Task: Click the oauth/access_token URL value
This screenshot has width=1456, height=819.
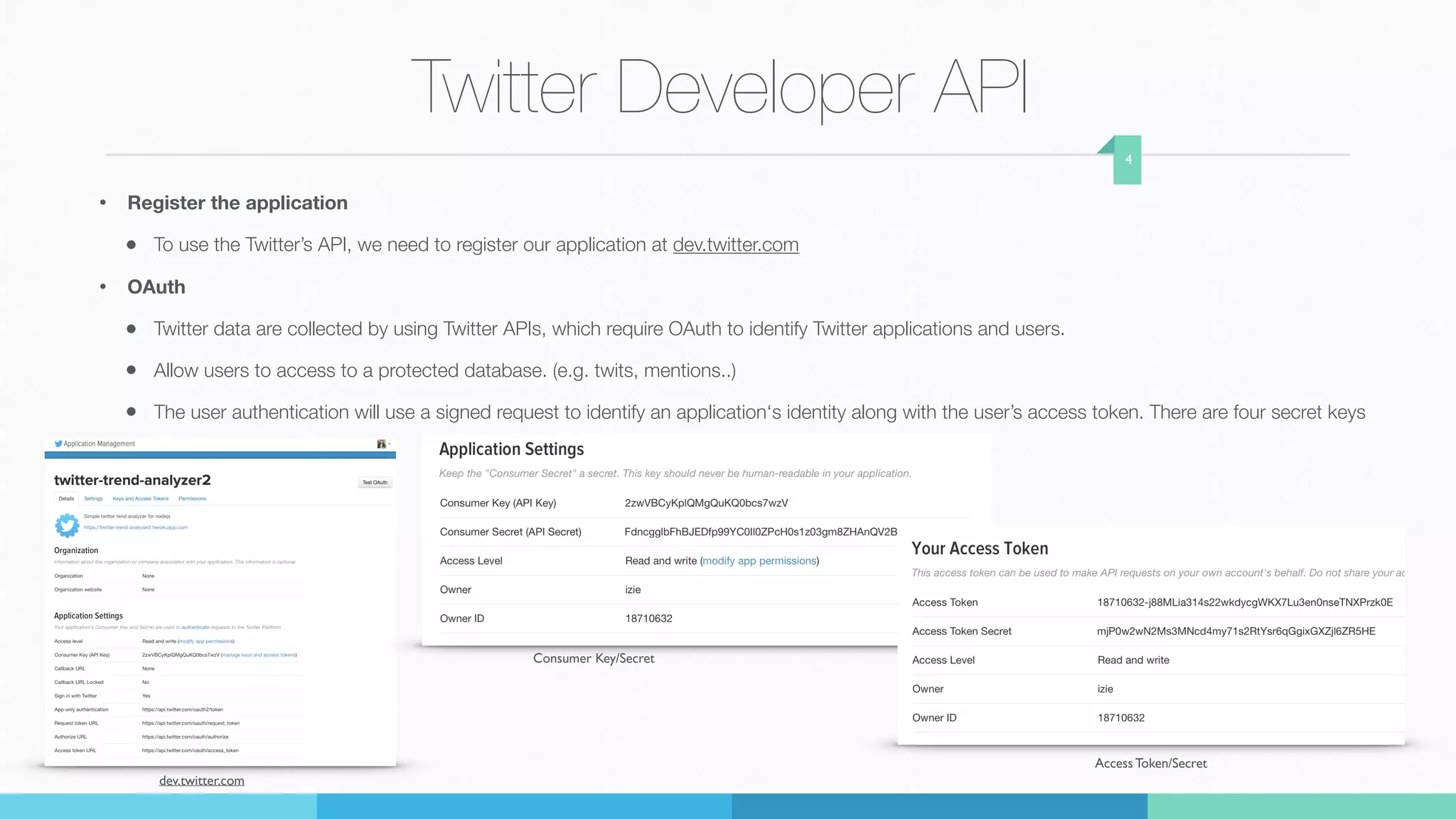Action: click(x=190, y=750)
